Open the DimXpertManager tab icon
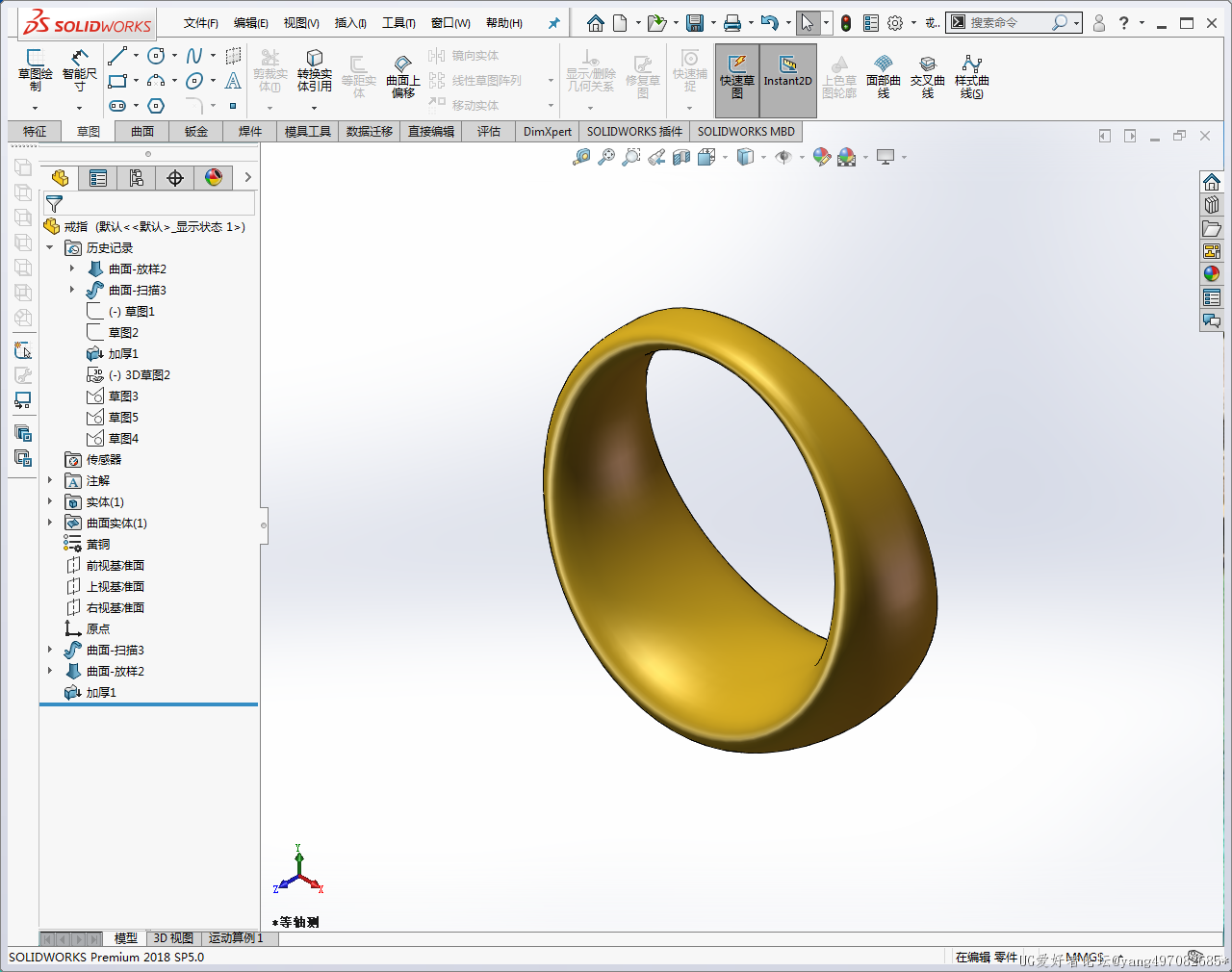 (175, 177)
